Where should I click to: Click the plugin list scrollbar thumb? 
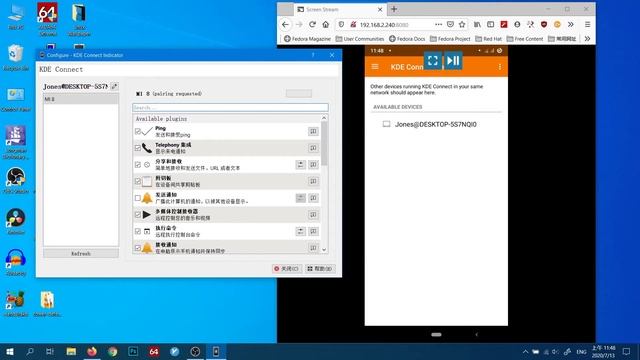tap(324, 144)
